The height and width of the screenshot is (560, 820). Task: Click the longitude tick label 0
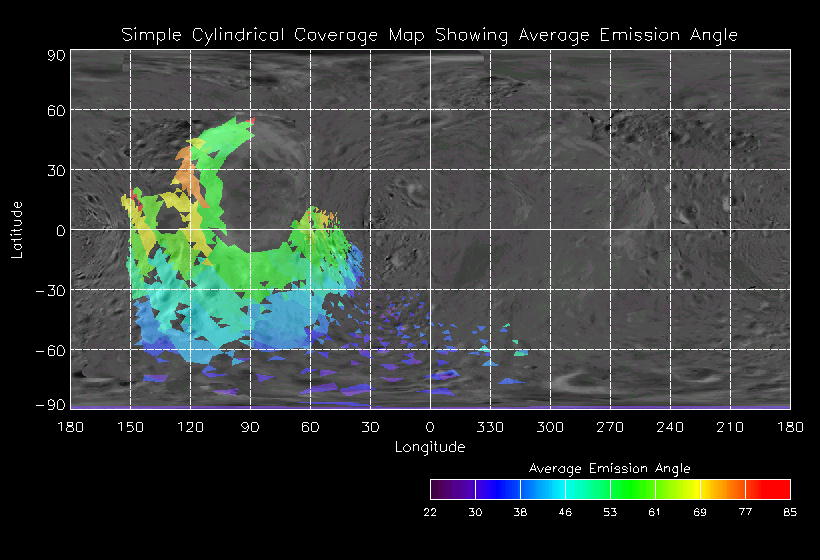click(430, 427)
